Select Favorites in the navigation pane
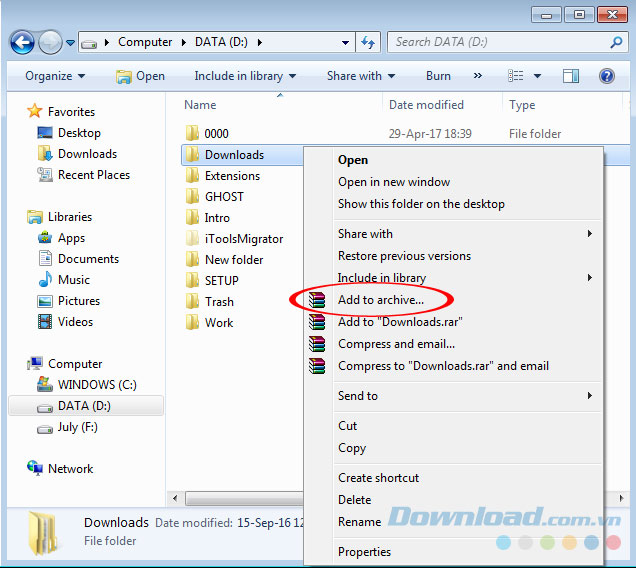 click(x=61, y=111)
